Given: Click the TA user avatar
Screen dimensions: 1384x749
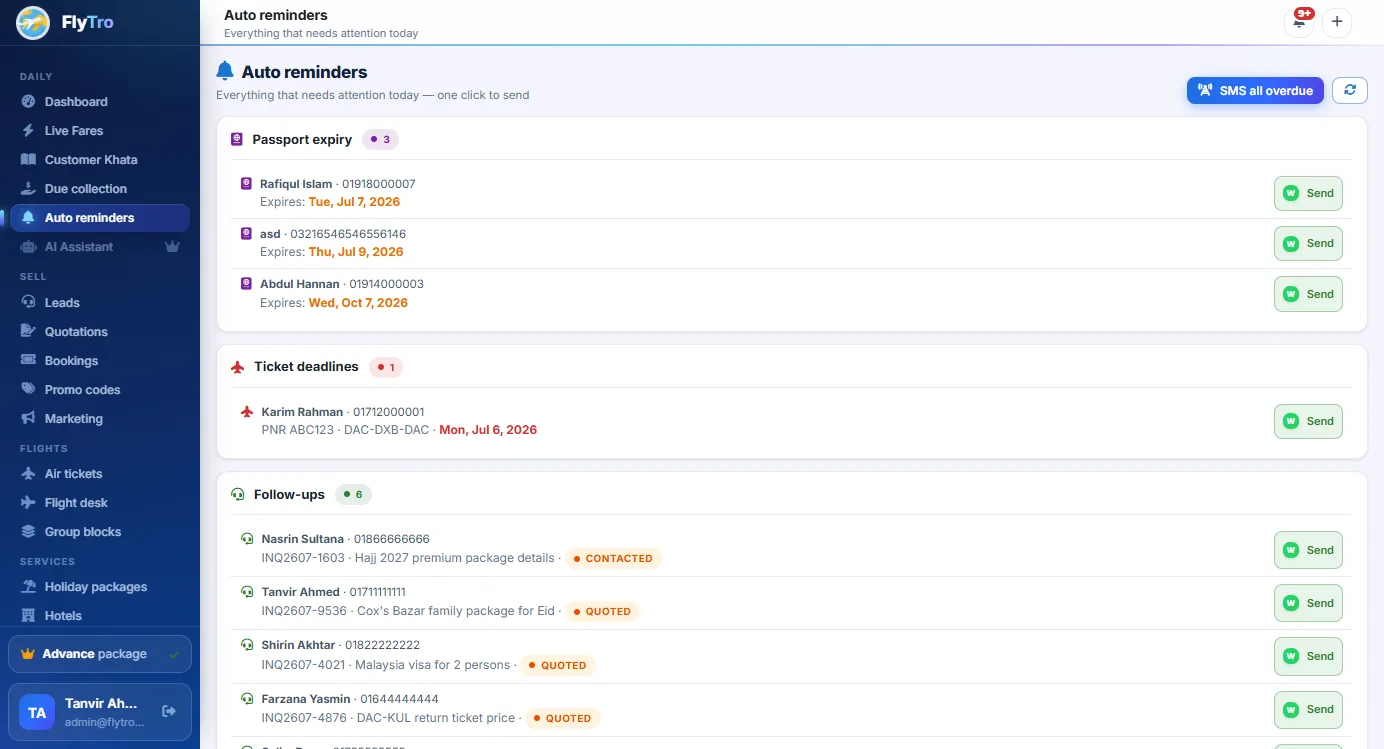Looking at the screenshot, I should (37, 712).
